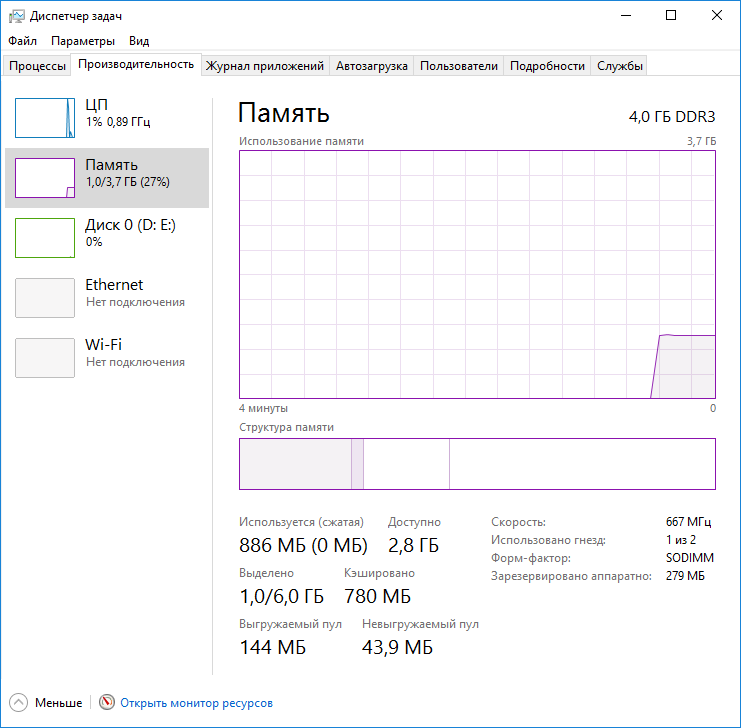Click the 'Wi-Fi' sidebar label

point(103,345)
